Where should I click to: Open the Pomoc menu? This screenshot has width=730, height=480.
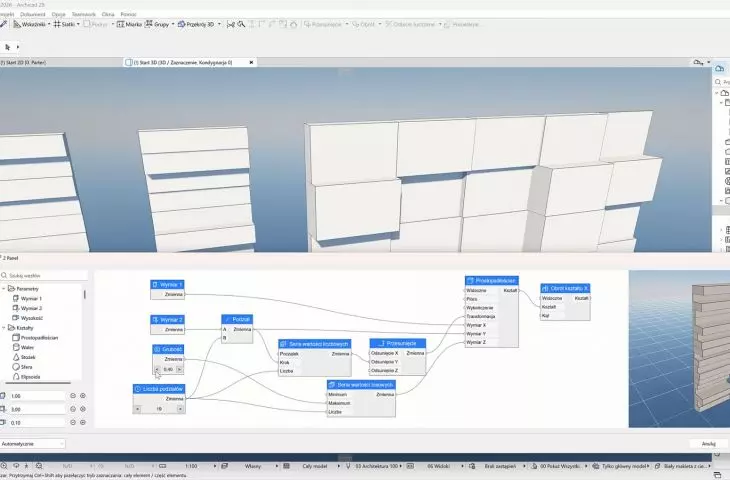click(x=128, y=14)
